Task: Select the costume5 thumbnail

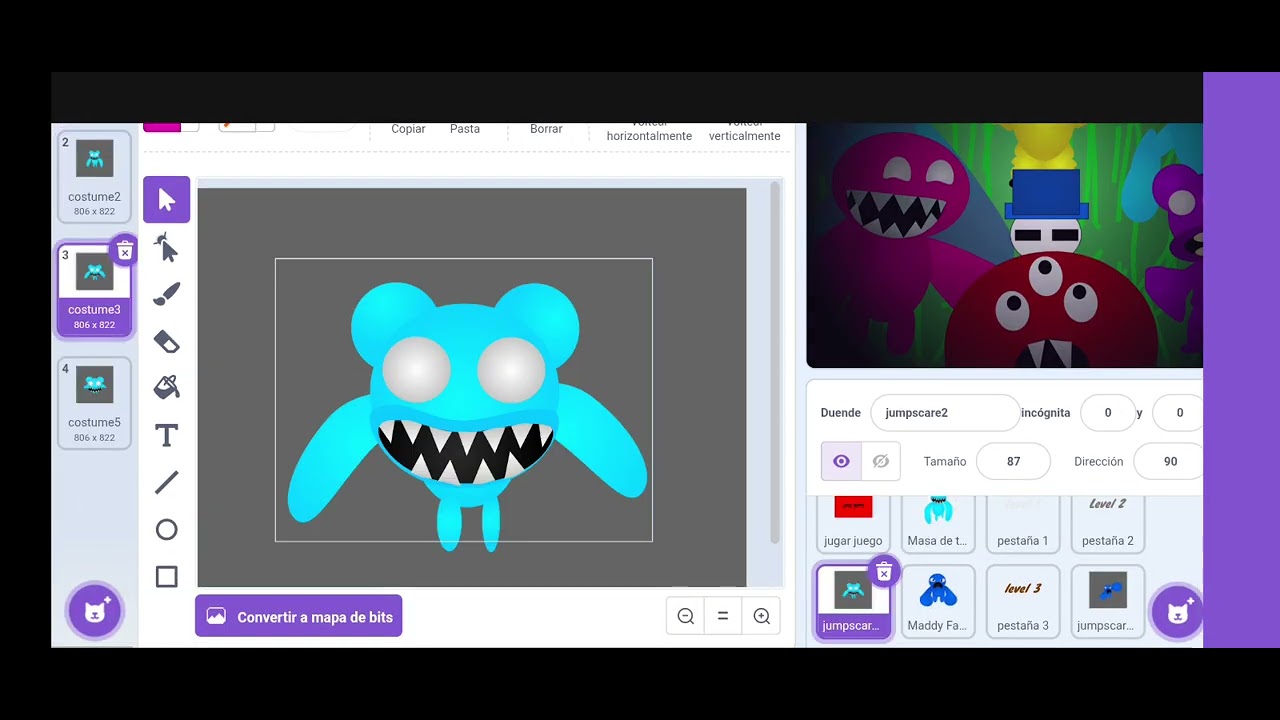Action: tap(94, 403)
